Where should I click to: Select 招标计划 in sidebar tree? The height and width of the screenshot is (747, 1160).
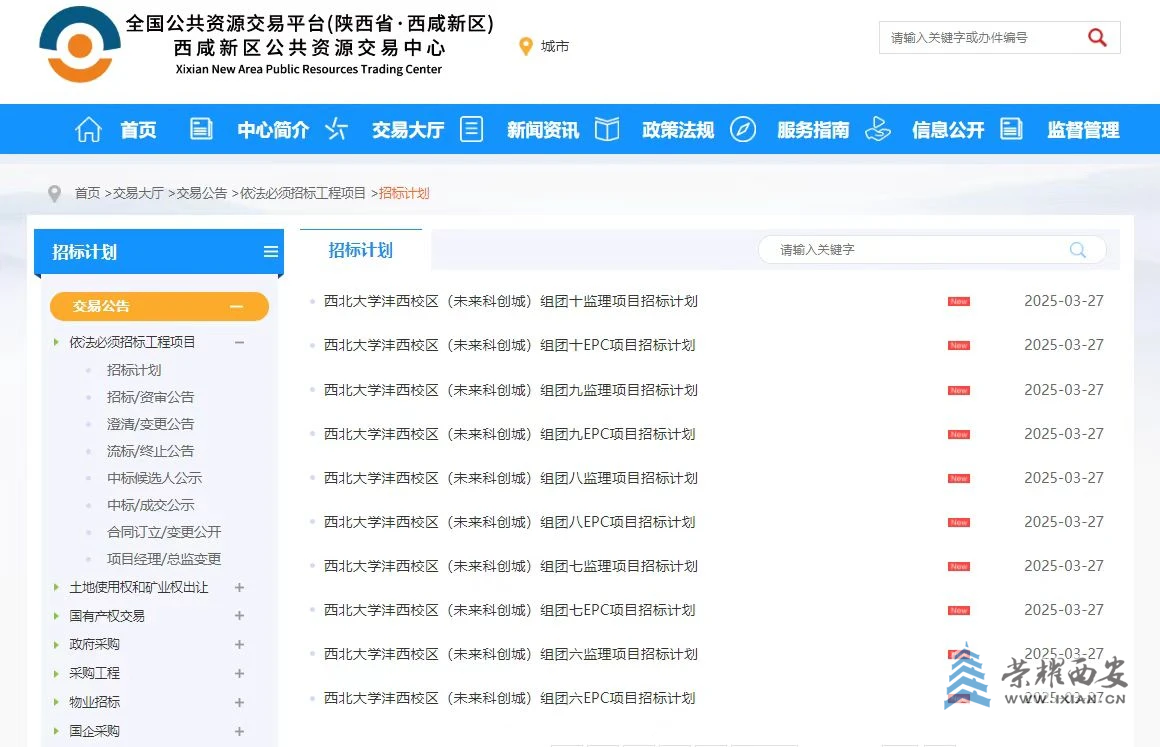pos(134,370)
